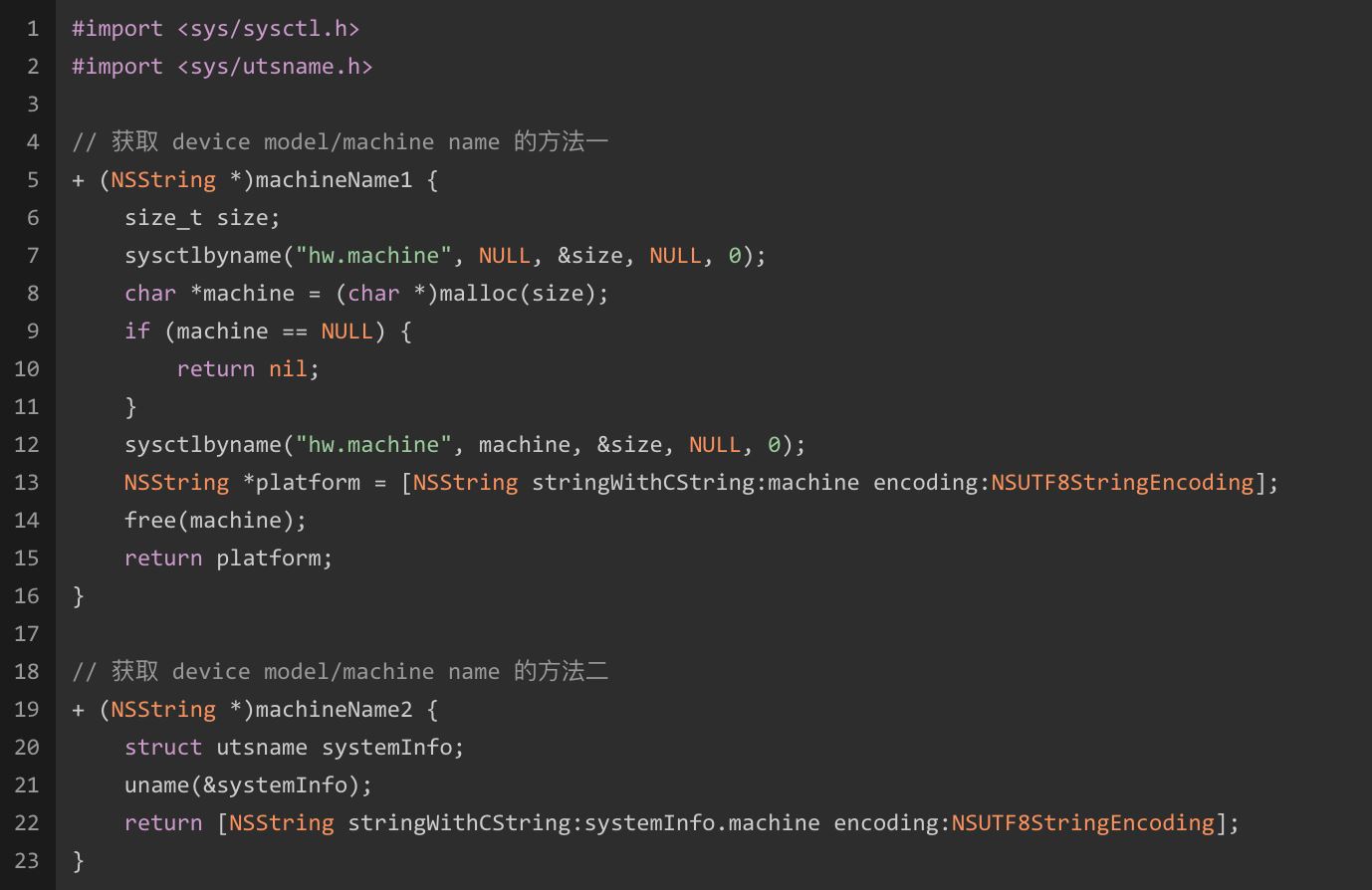Image resolution: width=1372 pixels, height=890 pixels.
Task: Place cursor on the machineName1 method name
Action: tap(334, 180)
